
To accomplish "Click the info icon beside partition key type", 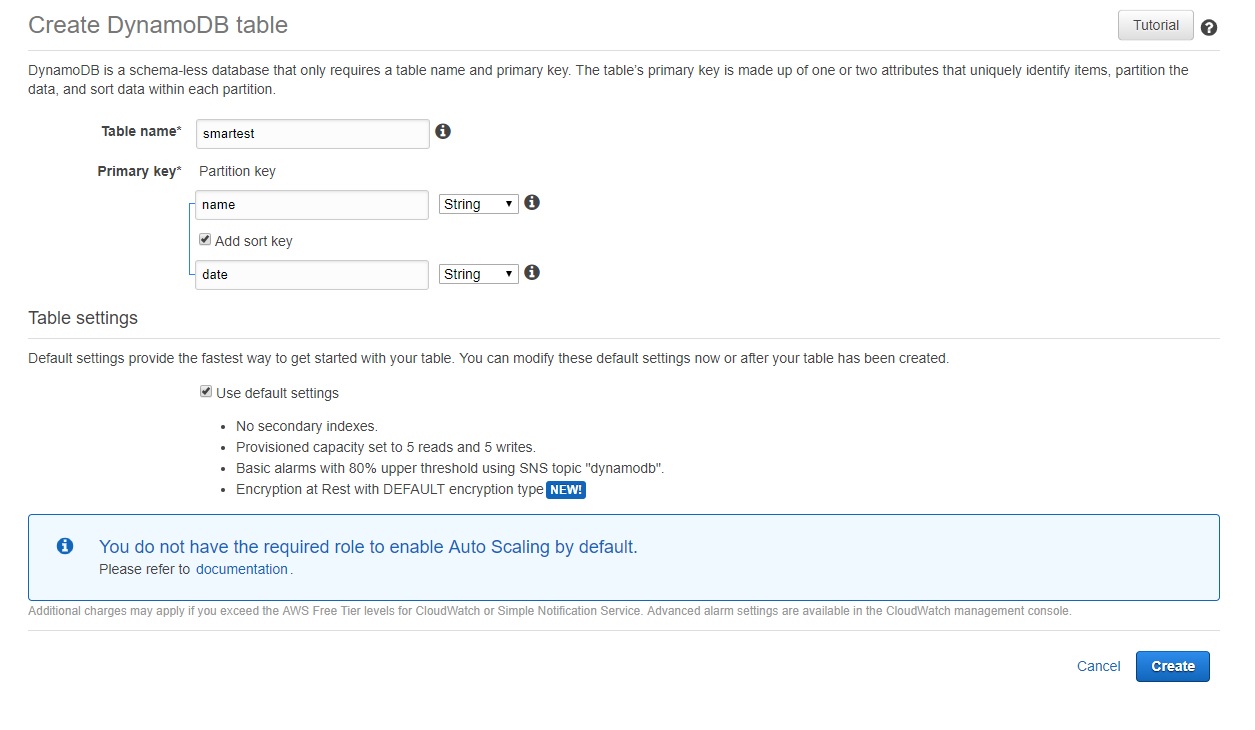I will [531, 202].
